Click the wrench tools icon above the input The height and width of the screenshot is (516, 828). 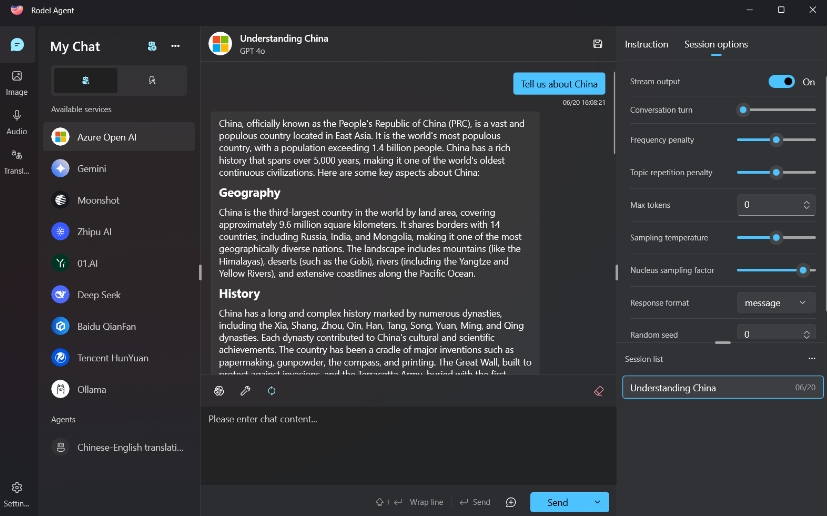coord(245,391)
